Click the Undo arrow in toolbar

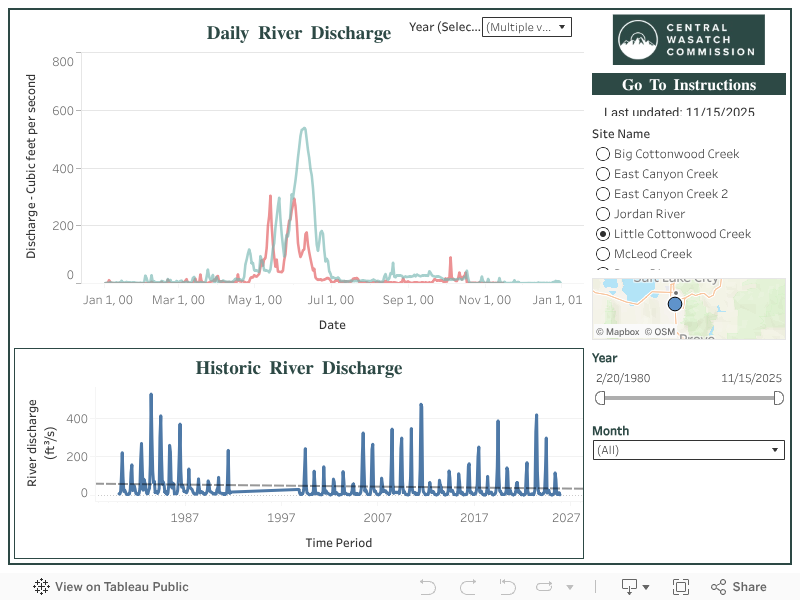428,587
